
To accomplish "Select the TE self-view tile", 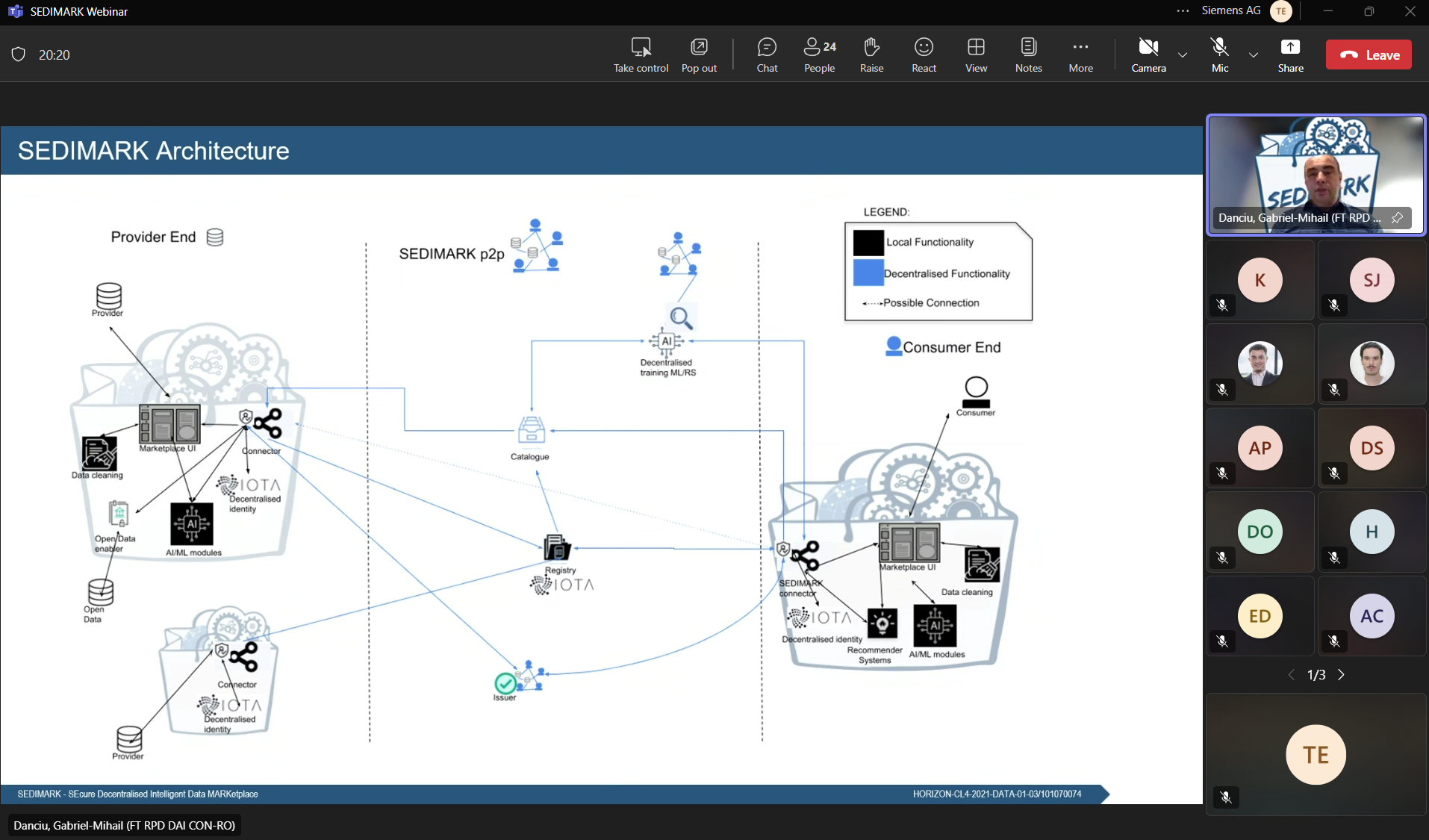I will click(x=1316, y=754).
